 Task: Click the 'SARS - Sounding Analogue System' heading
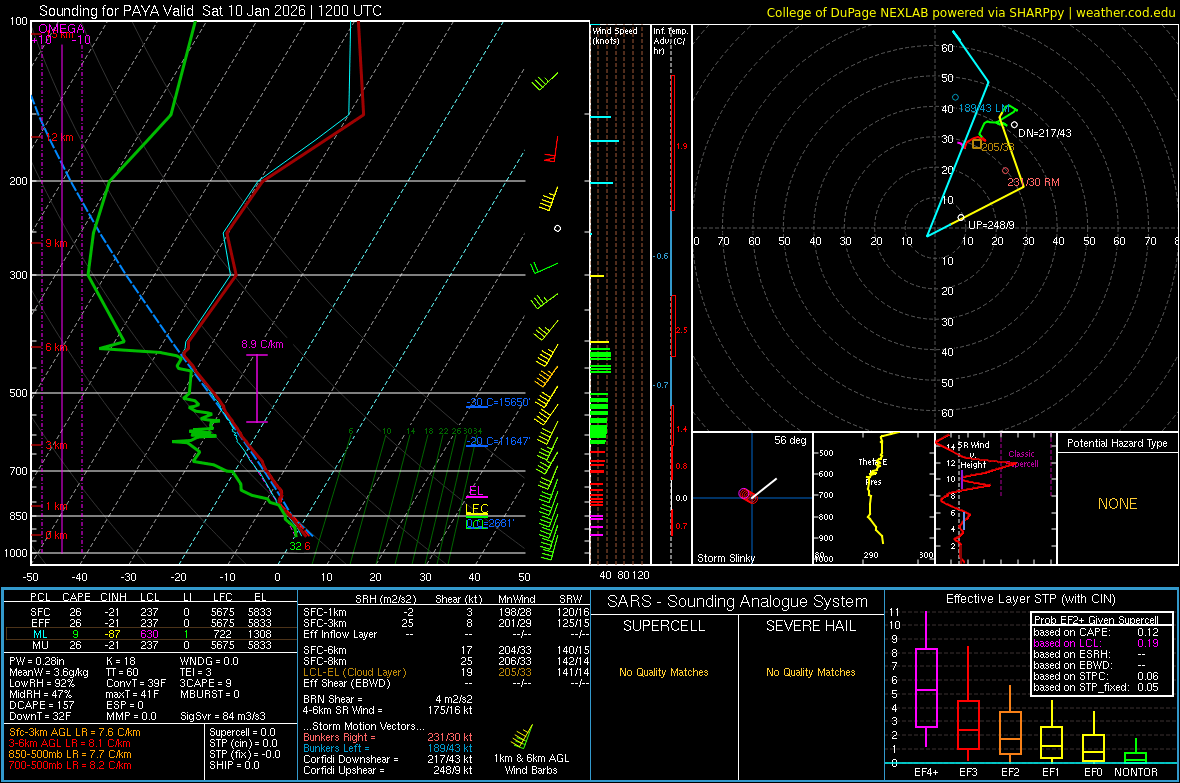pyautogui.click(x=737, y=602)
